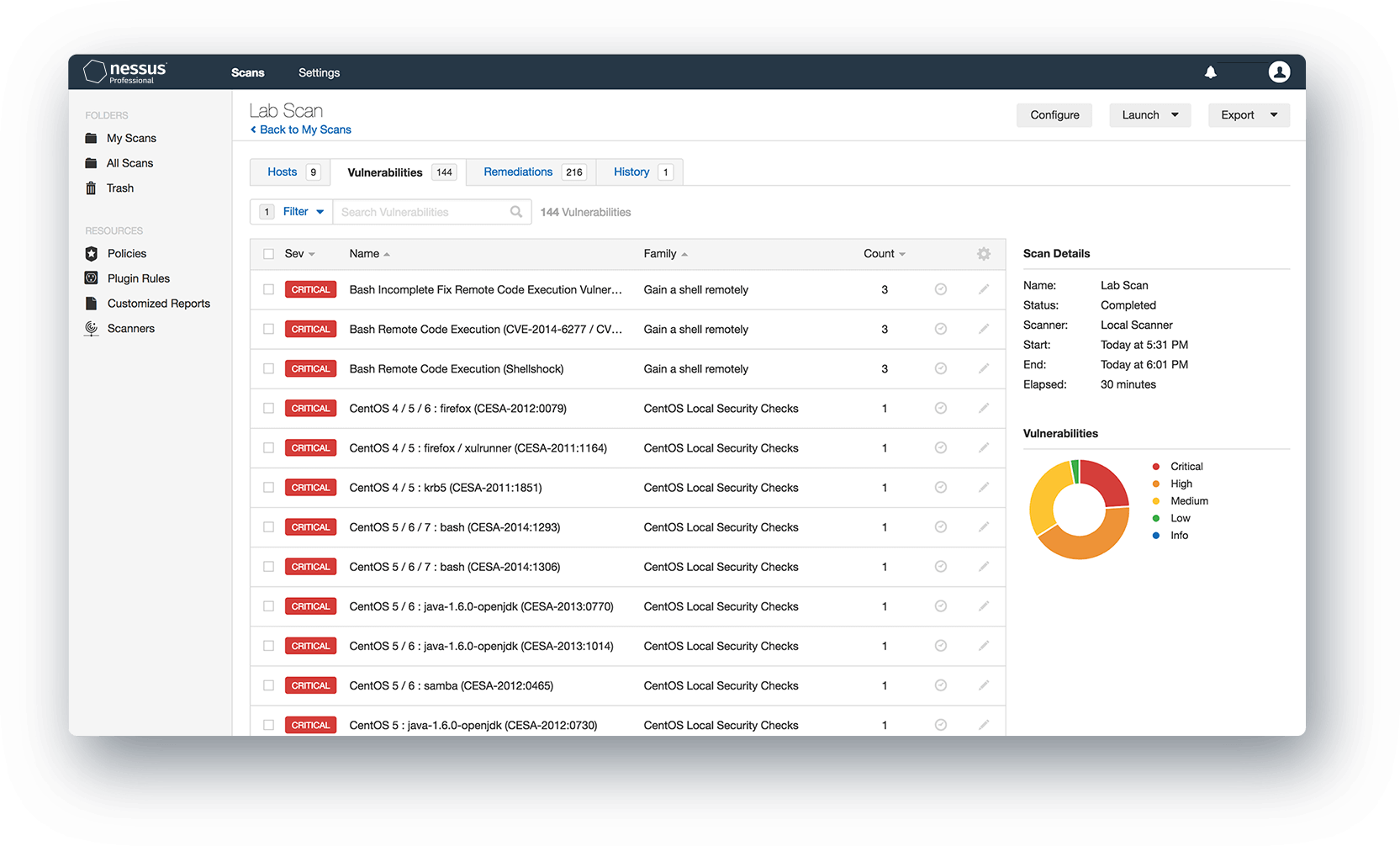Click the Plugin Rules icon in sidebar

pos(92,278)
